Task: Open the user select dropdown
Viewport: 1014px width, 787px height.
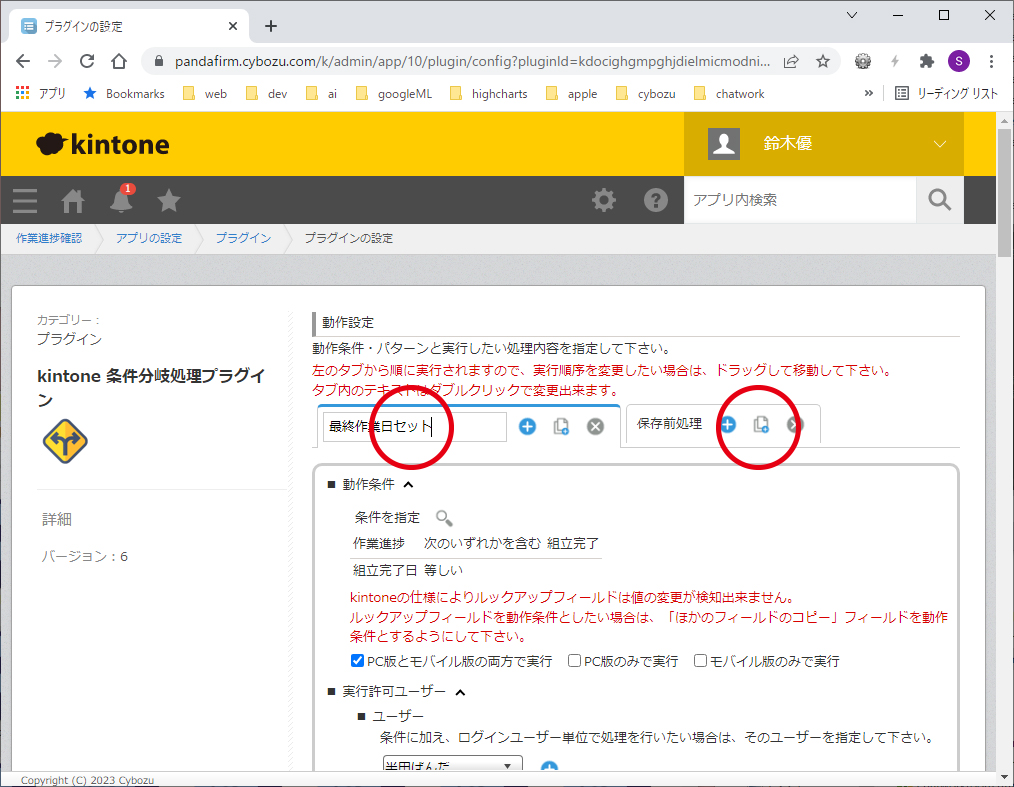Action: pos(452,764)
